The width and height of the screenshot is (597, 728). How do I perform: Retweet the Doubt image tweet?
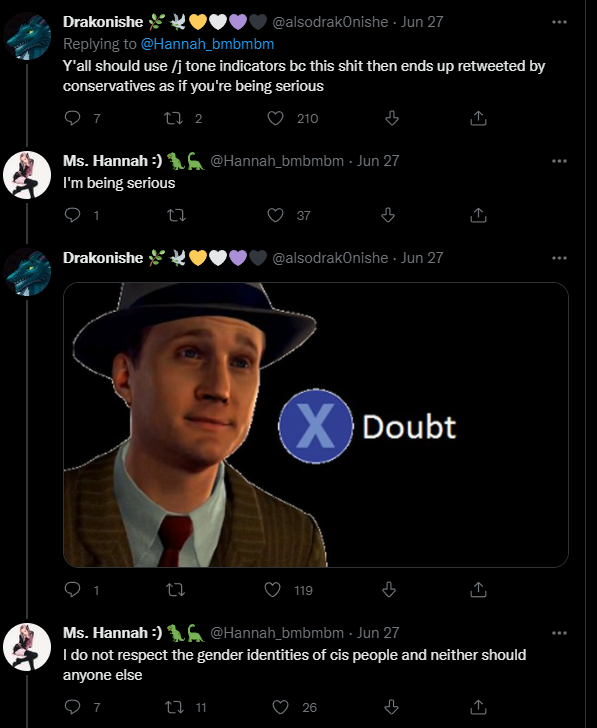click(175, 590)
